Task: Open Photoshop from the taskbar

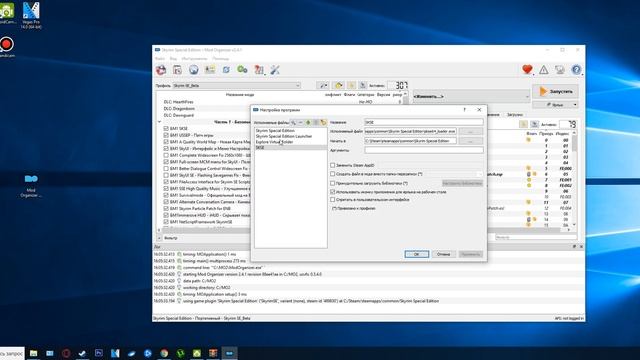Action: [x=99, y=353]
